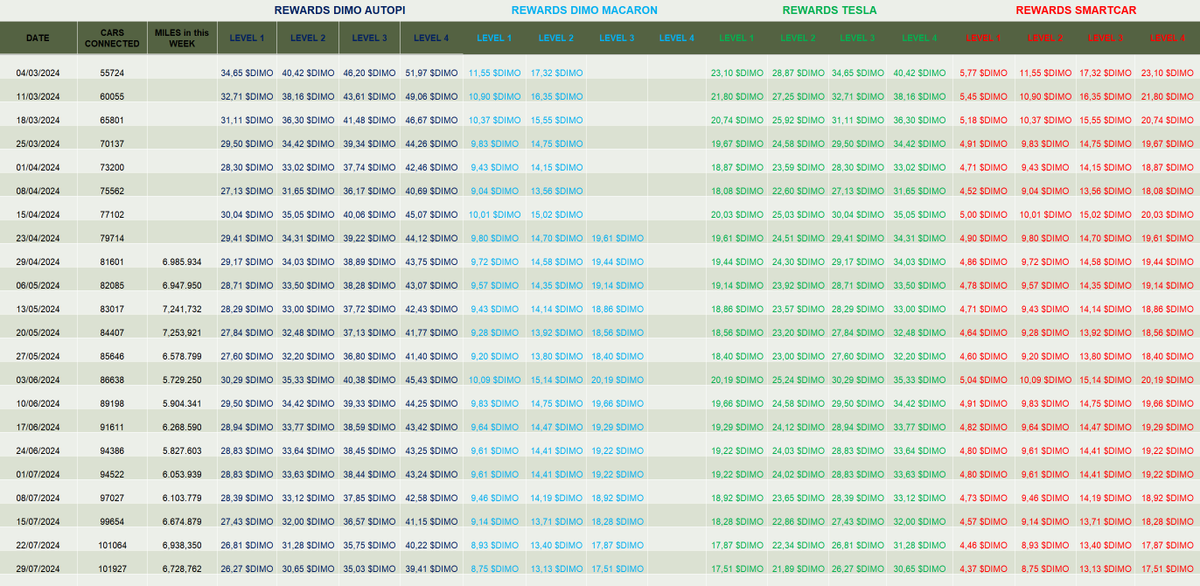
Task: Select weekly miles value 7,241,732
Action: tap(182, 309)
